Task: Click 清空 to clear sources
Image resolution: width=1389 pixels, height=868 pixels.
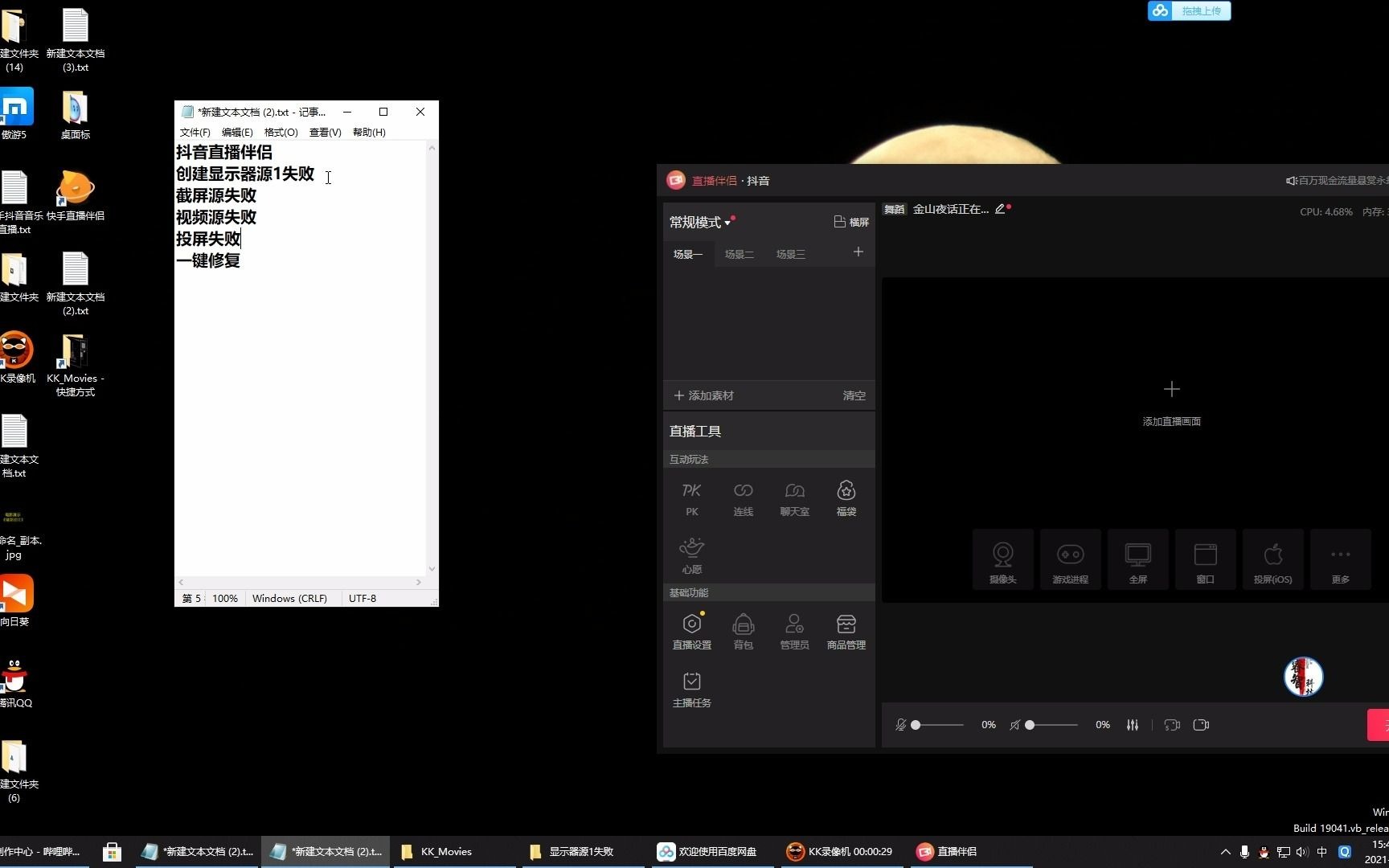Action: [854, 395]
